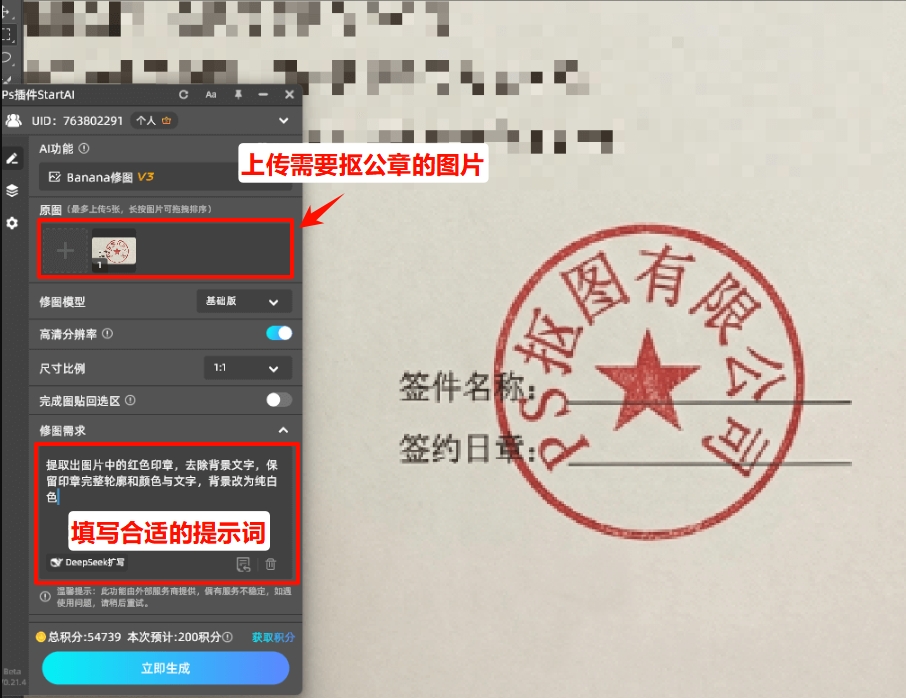Collapse the UID account row chevron
Viewport: 906px width, 698px height.
(283, 120)
